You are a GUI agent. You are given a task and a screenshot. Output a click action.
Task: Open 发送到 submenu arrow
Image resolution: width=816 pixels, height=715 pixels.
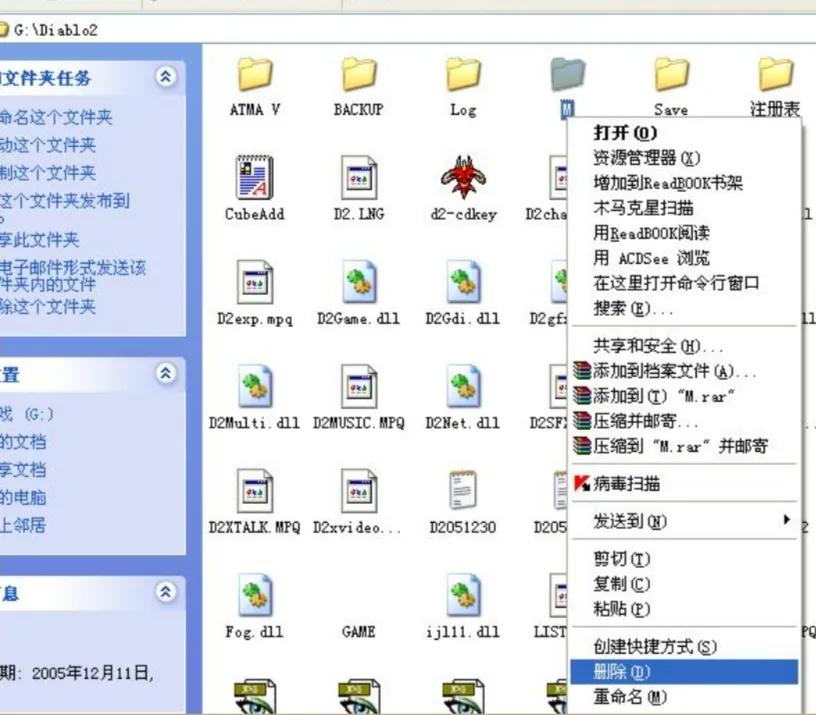(x=786, y=519)
